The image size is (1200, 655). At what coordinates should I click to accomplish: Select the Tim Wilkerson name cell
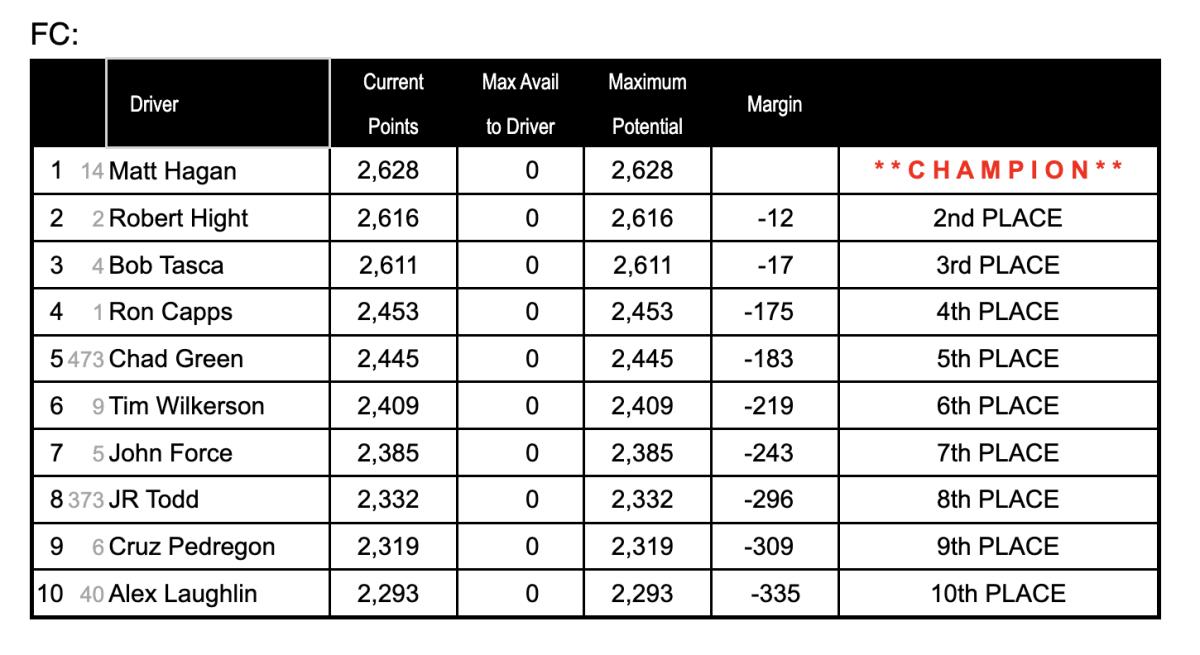pyautogui.click(x=187, y=406)
